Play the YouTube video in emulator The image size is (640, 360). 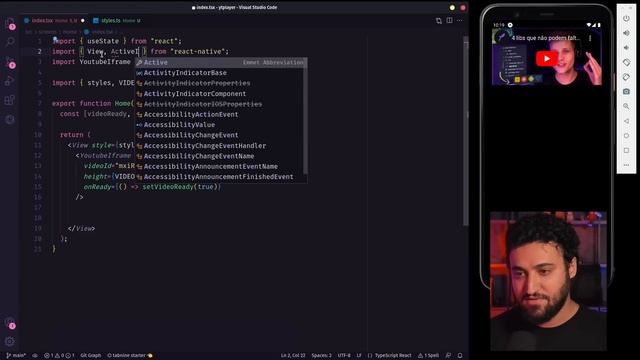click(547, 59)
